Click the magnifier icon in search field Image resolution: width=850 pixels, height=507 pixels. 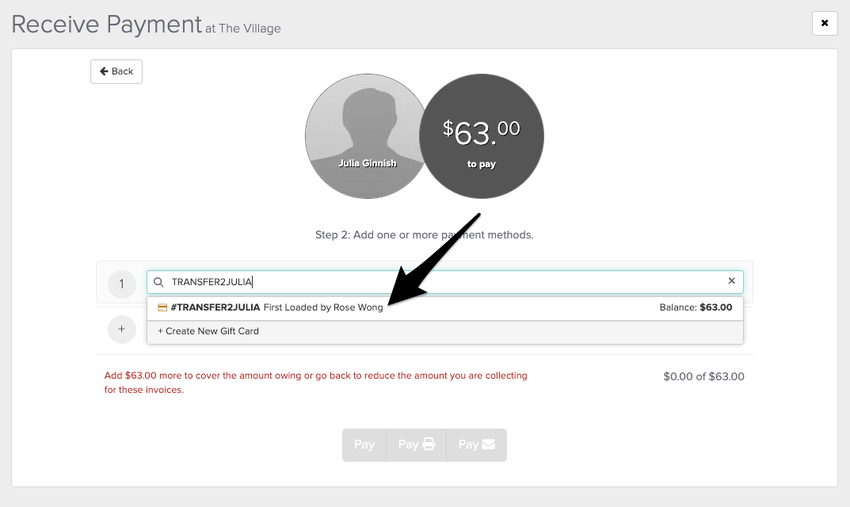158,282
